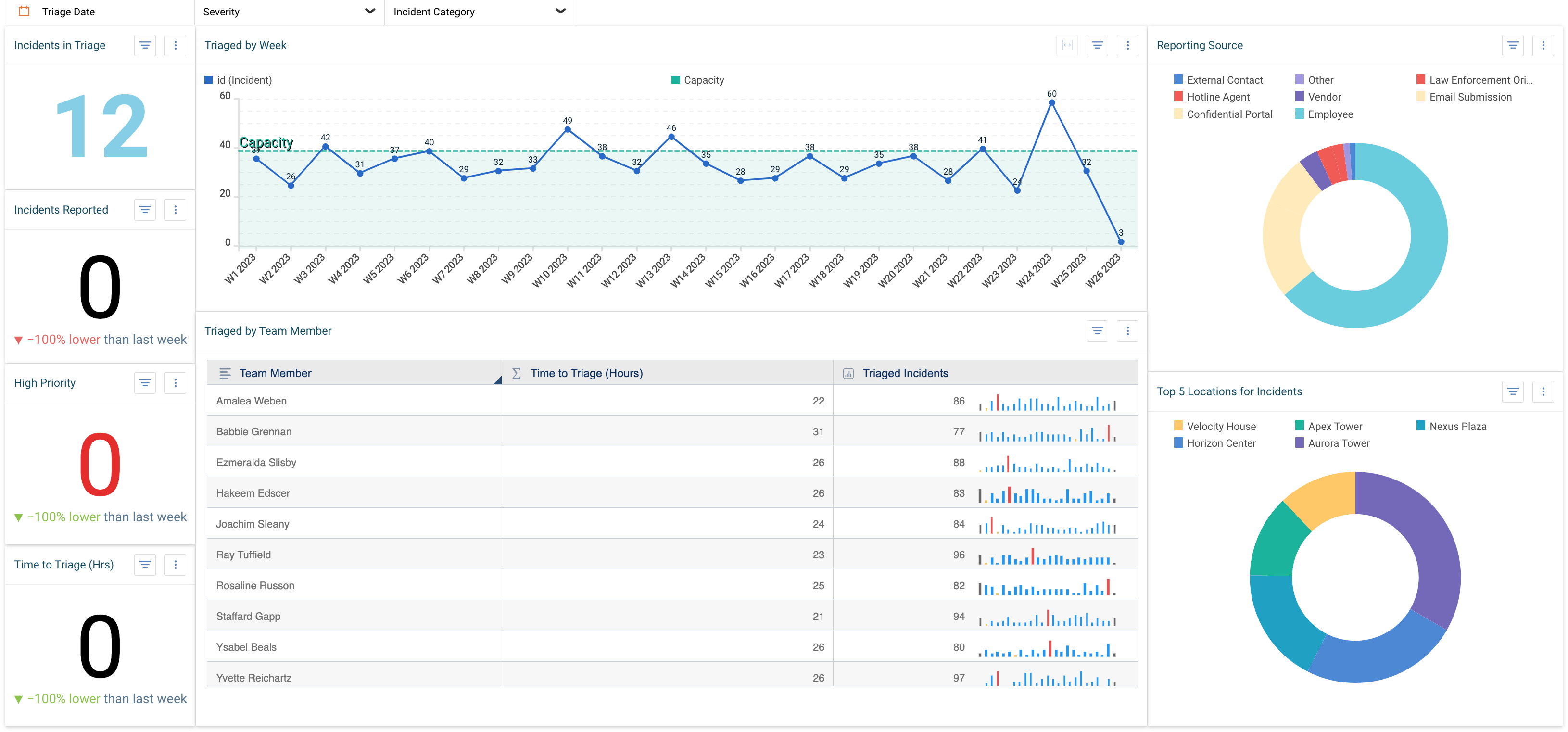This screenshot has width=1568, height=732.
Task: Click the sum icon in Time to Triage header
Action: (x=516, y=373)
